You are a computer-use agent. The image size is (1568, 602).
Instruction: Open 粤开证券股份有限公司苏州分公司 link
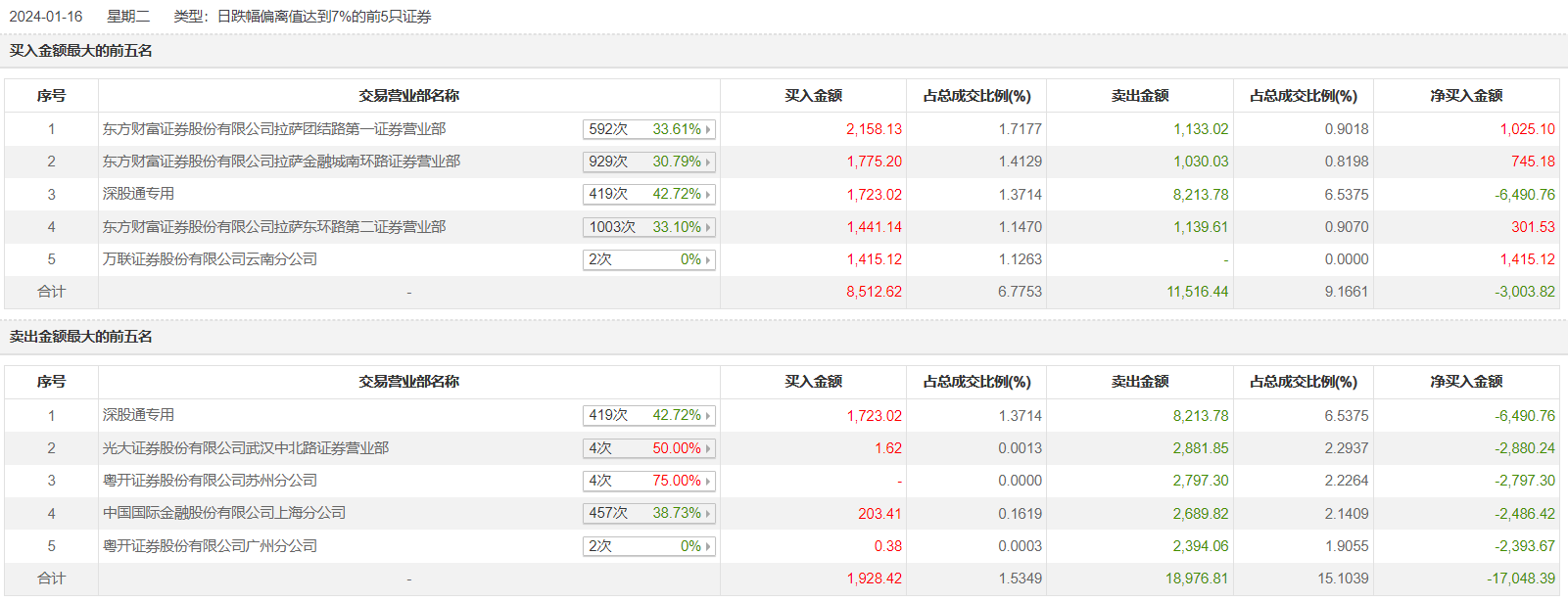pyautogui.click(x=210, y=481)
